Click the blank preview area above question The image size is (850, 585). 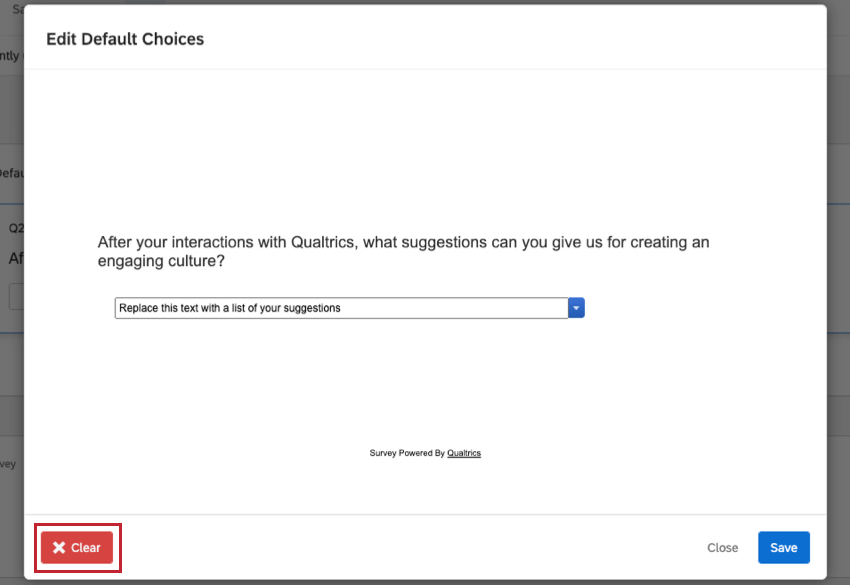pyautogui.click(x=425, y=150)
